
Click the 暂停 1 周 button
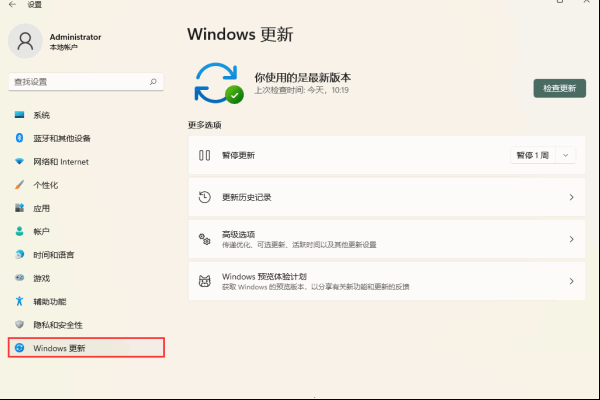[x=533, y=155]
